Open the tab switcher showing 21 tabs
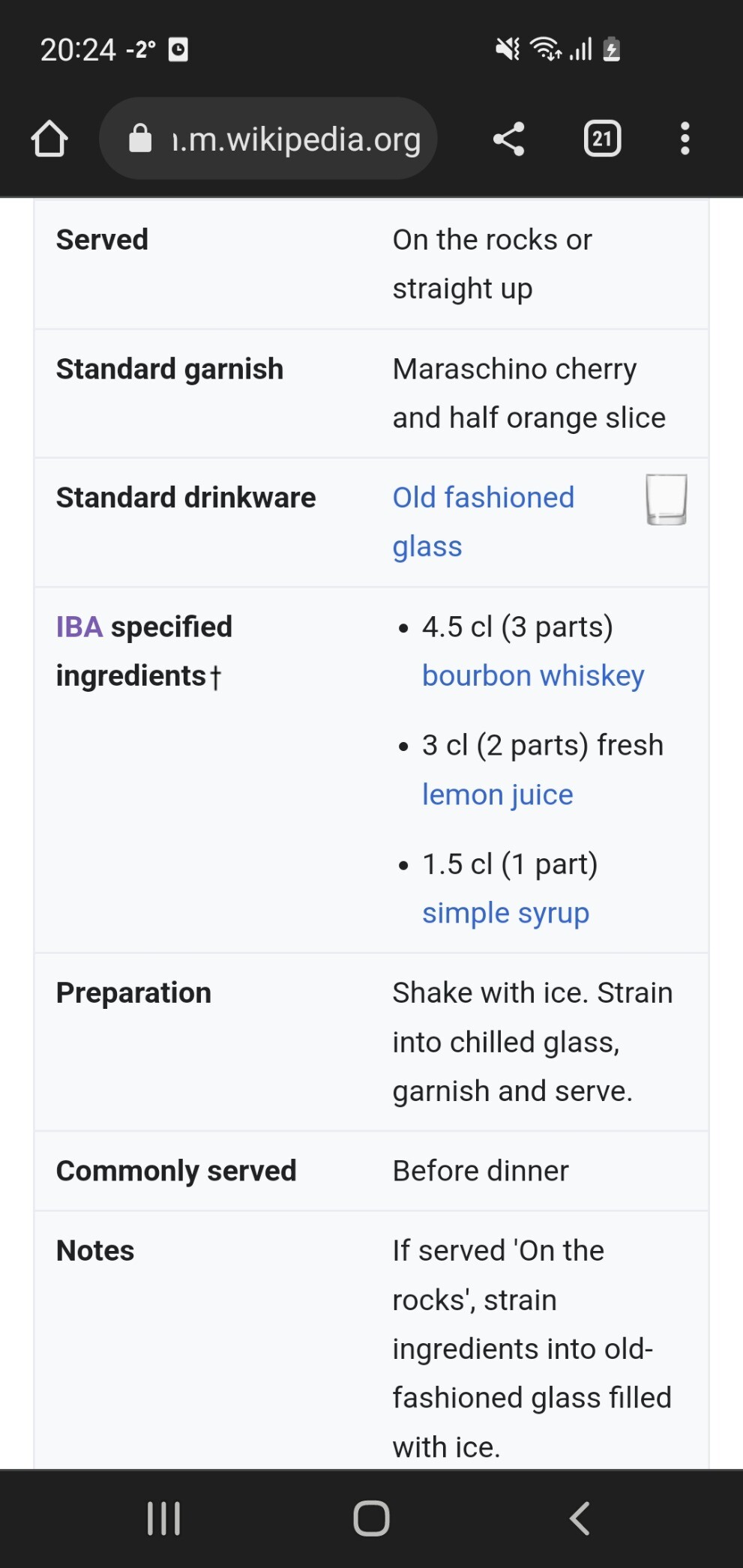743x1568 pixels. [602, 139]
